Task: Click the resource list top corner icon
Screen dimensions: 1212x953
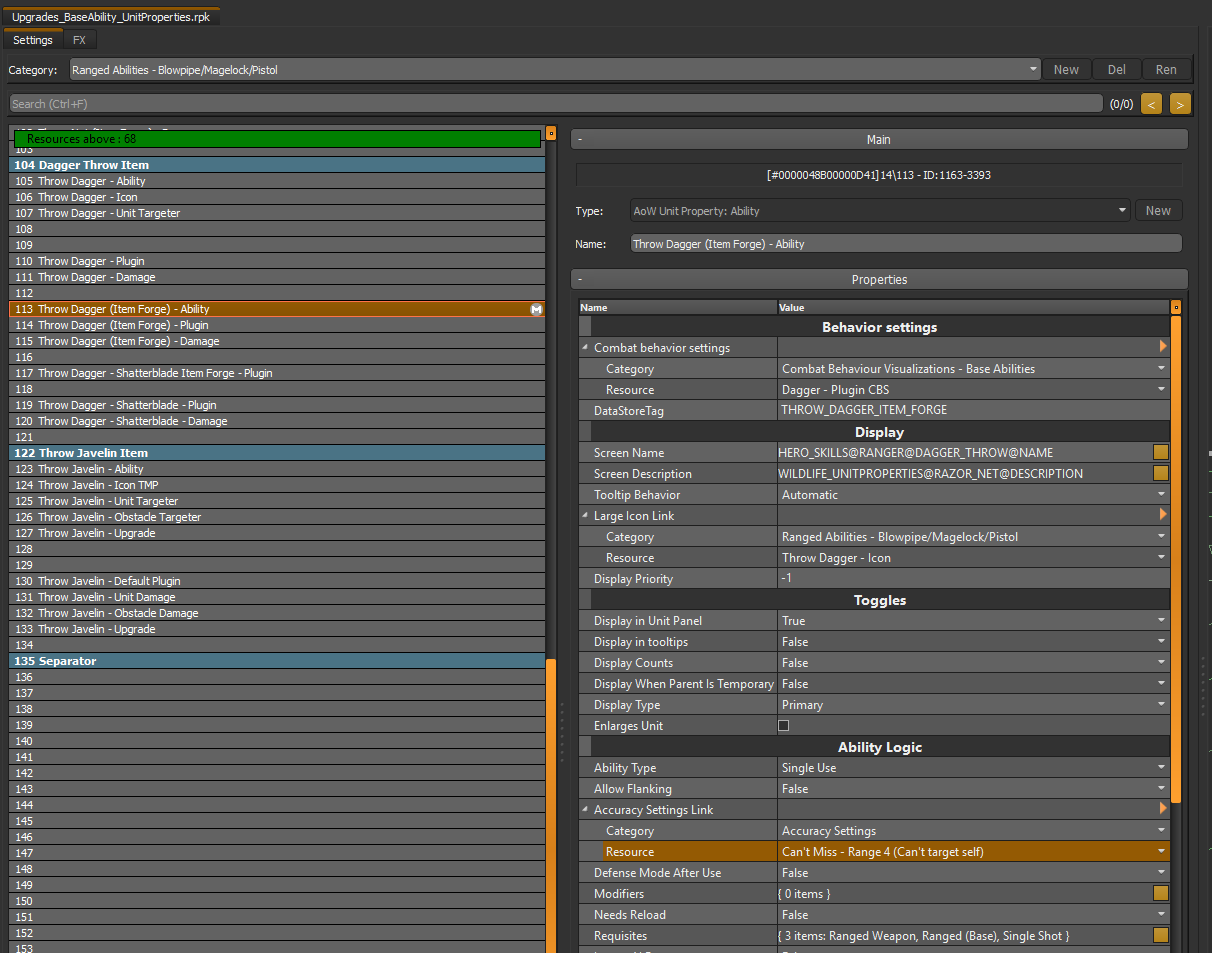Action: (551, 133)
